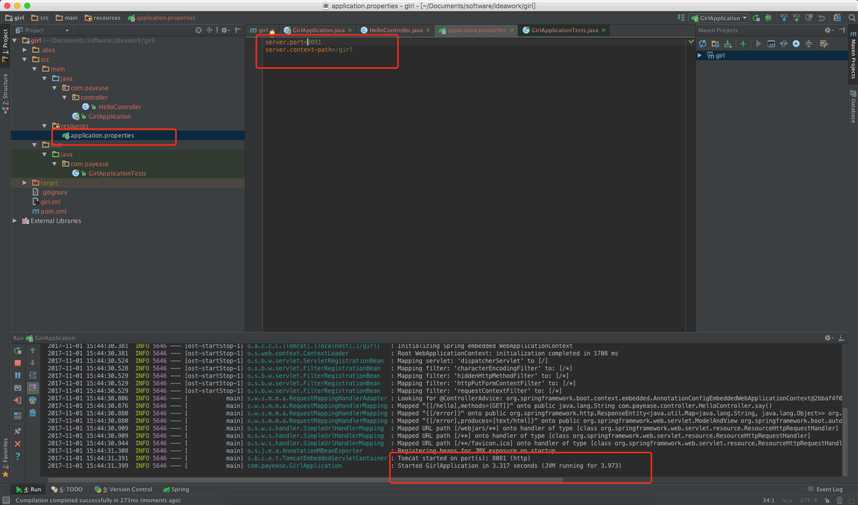Click the help question mark in Run panel
Image resolution: width=858 pixels, height=505 pixels.
(18, 456)
